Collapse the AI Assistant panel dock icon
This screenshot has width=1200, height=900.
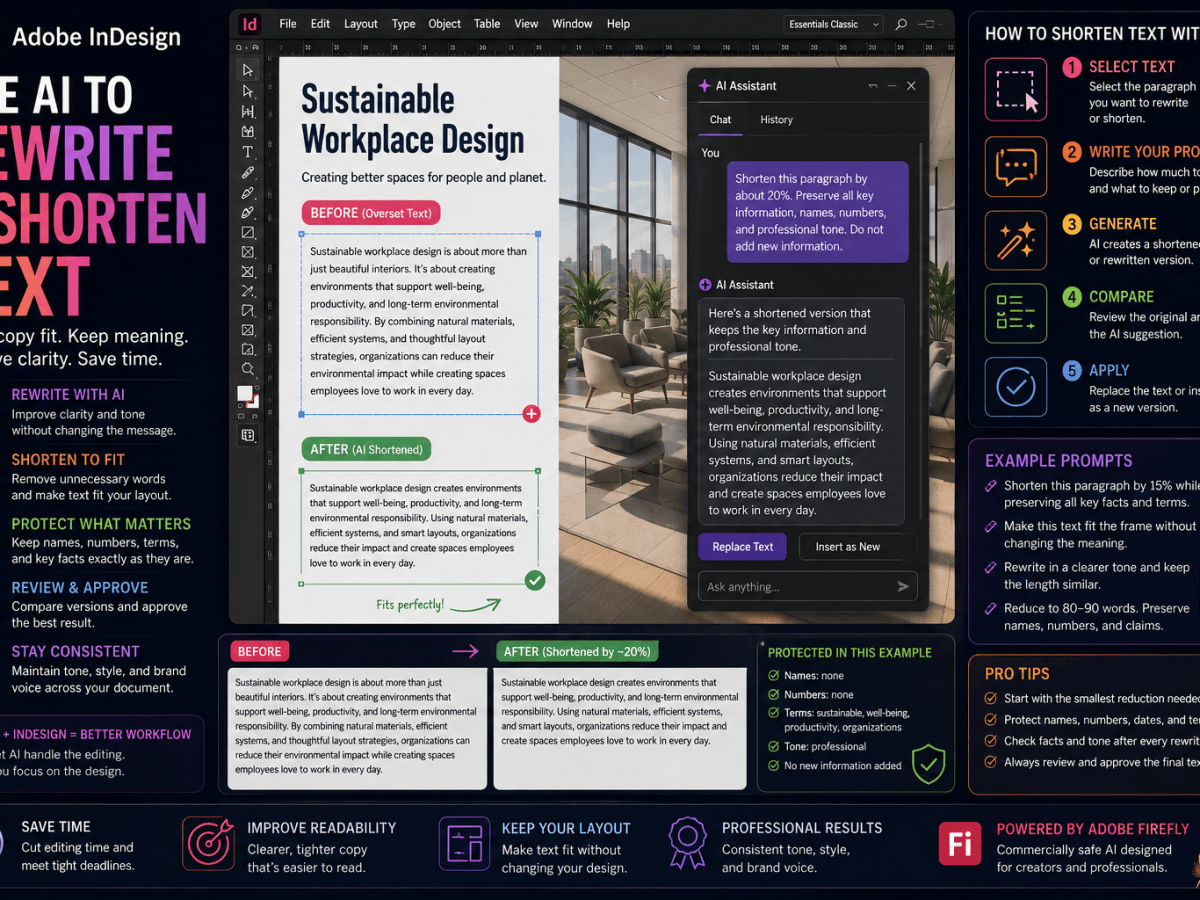click(x=873, y=86)
